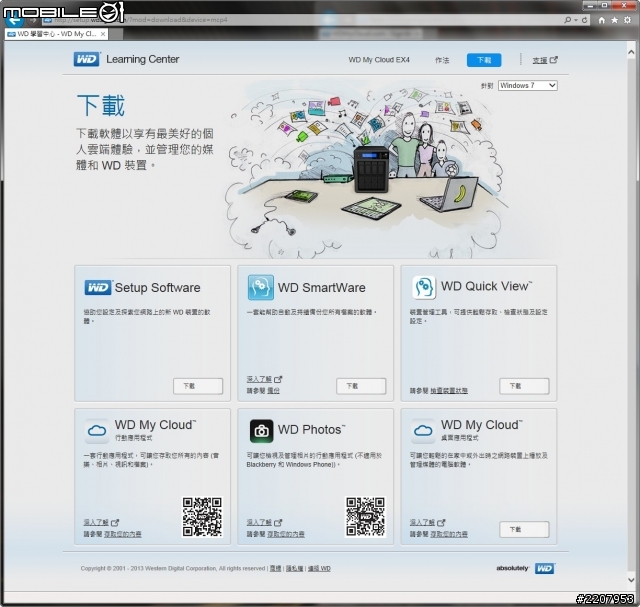The height and width of the screenshot is (607, 640).
Task: Open browser Tools gear icon
Action: pos(627,20)
